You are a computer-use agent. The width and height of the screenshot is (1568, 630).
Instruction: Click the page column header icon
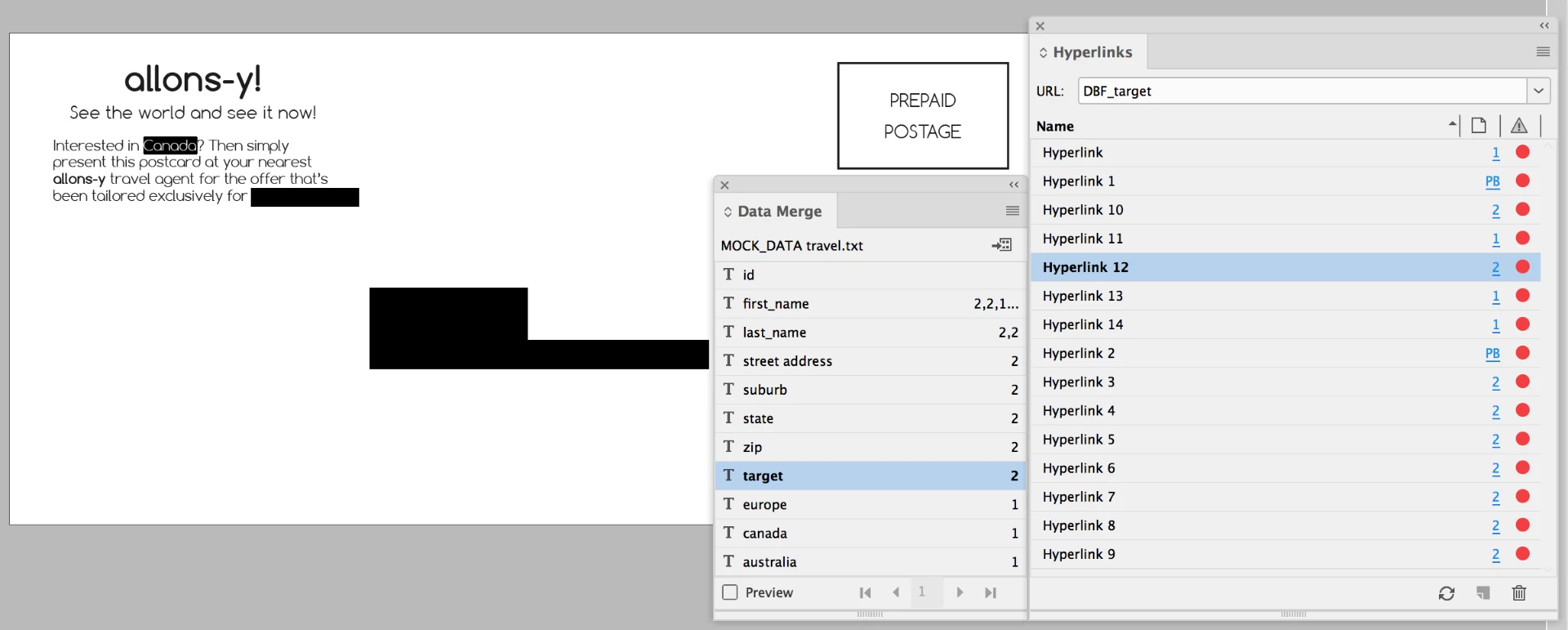[1479, 126]
